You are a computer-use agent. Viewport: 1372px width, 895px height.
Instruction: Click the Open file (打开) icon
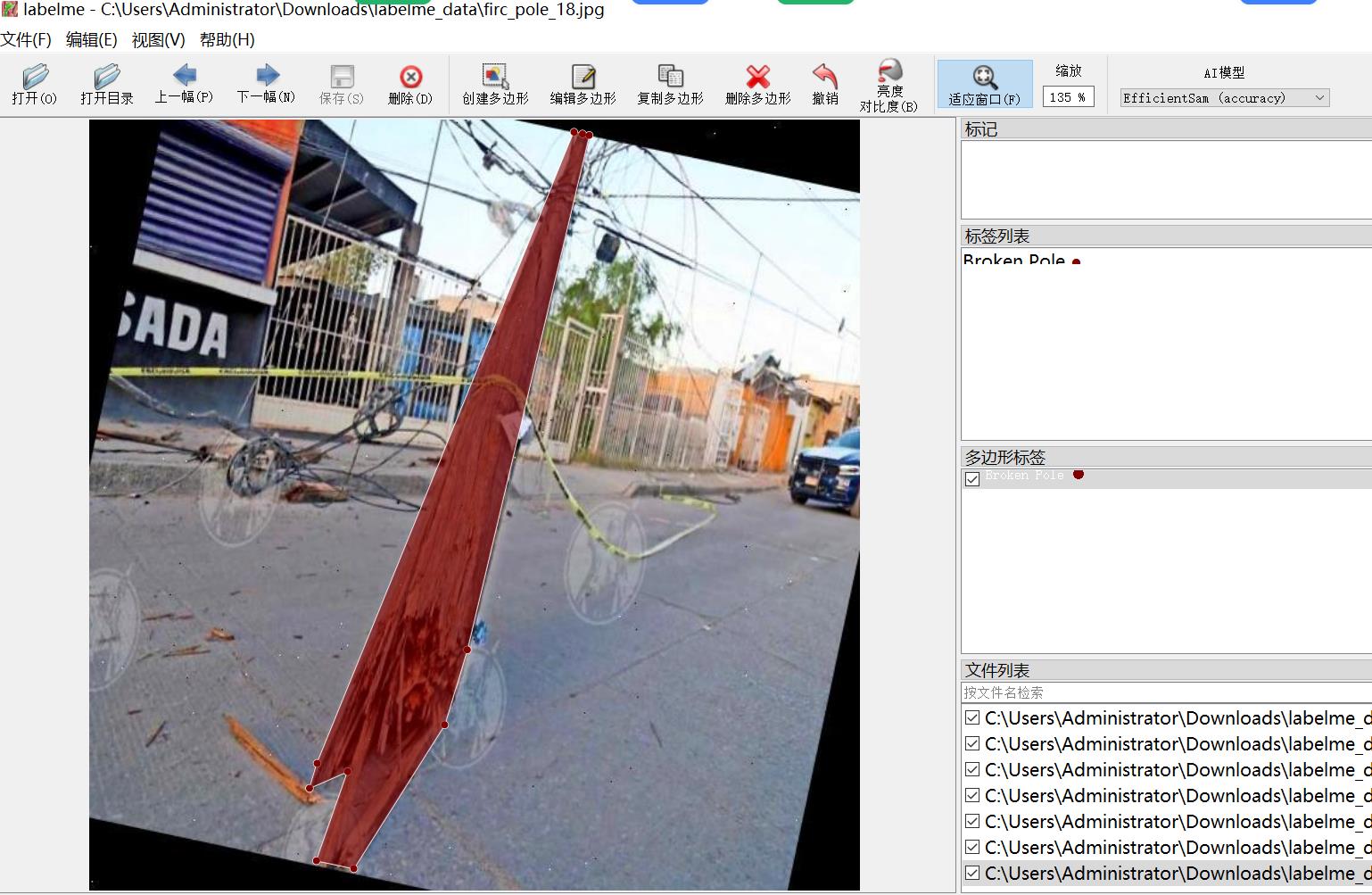(35, 77)
